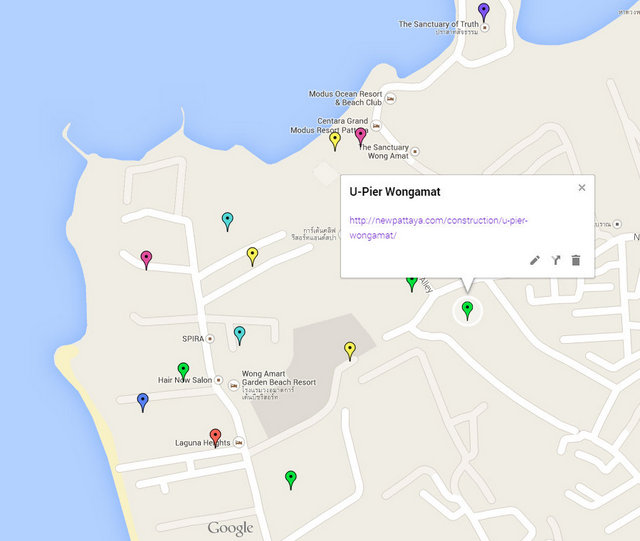The width and height of the screenshot is (640, 541).
Task: Click the green pin partly hidden by info window
Action: tap(412, 285)
